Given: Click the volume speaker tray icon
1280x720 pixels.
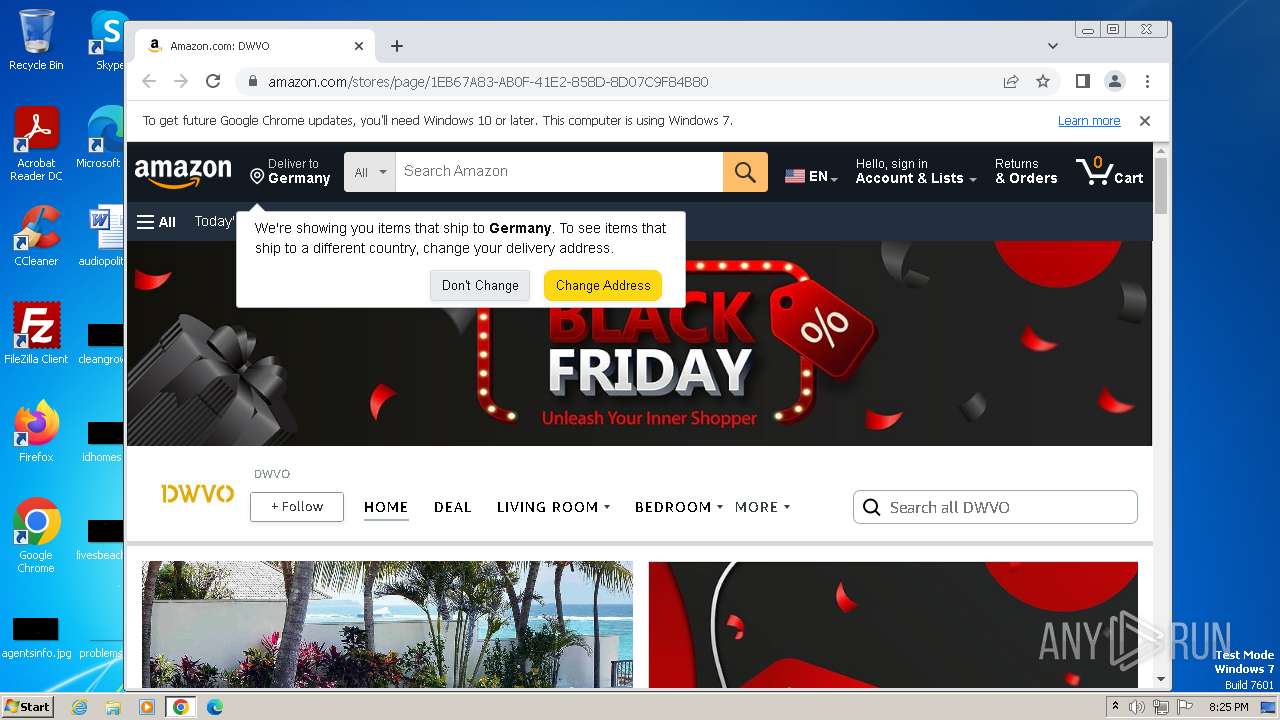Looking at the screenshot, I should pos(1137,707).
